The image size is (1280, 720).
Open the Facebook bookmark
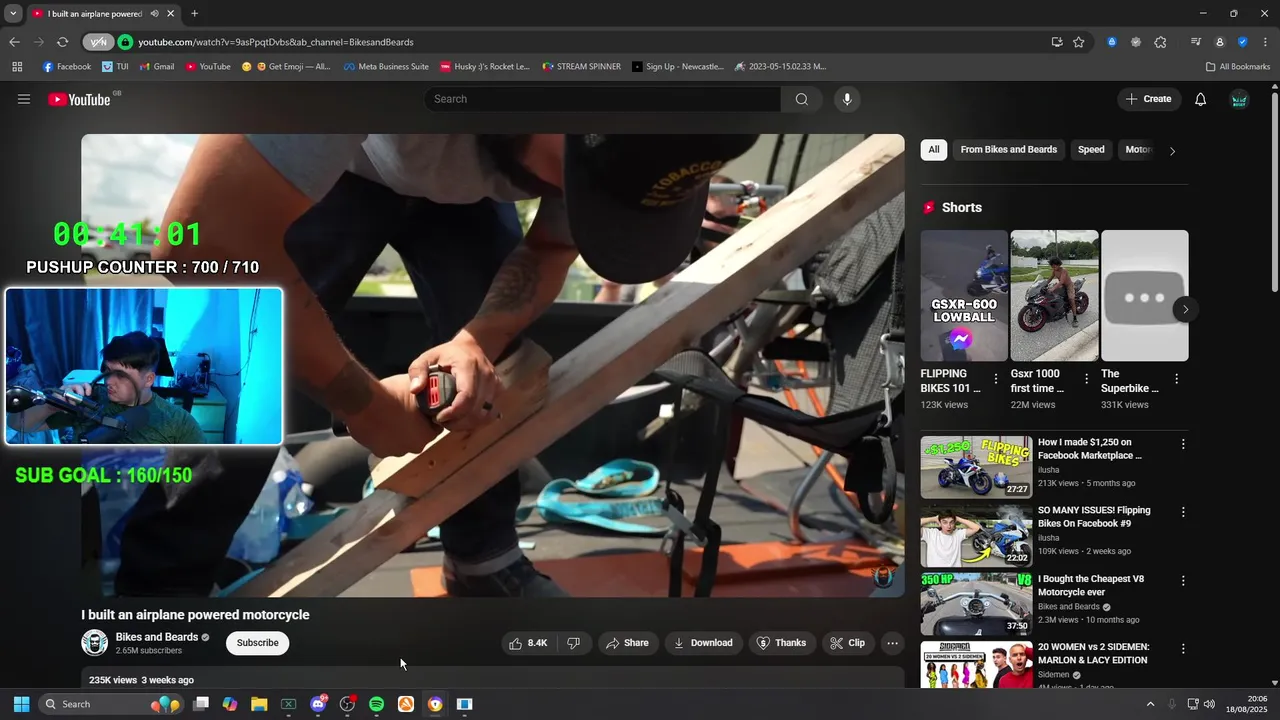coord(67,67)
